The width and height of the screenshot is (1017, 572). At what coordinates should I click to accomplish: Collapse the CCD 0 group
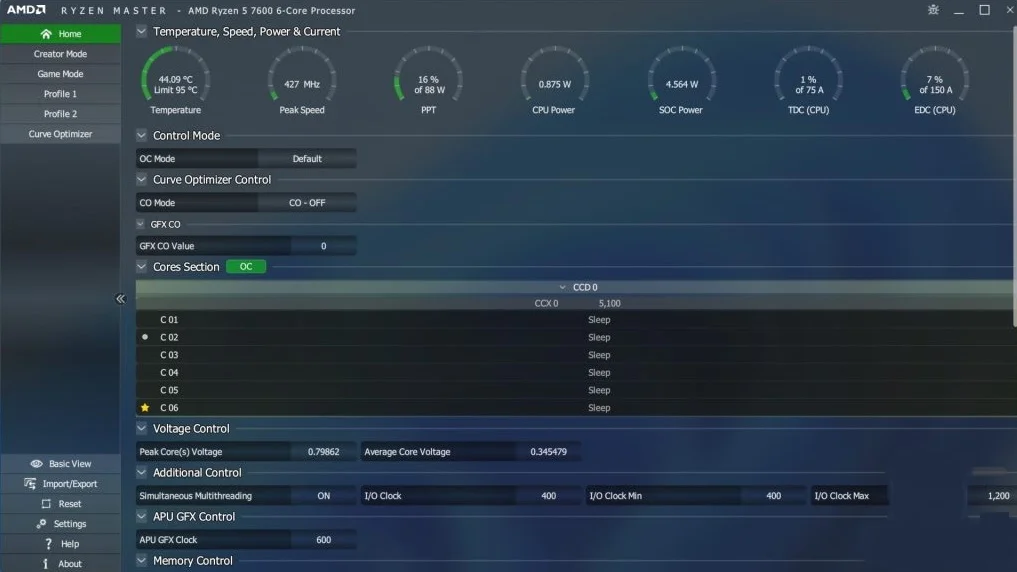pos(562,287)
